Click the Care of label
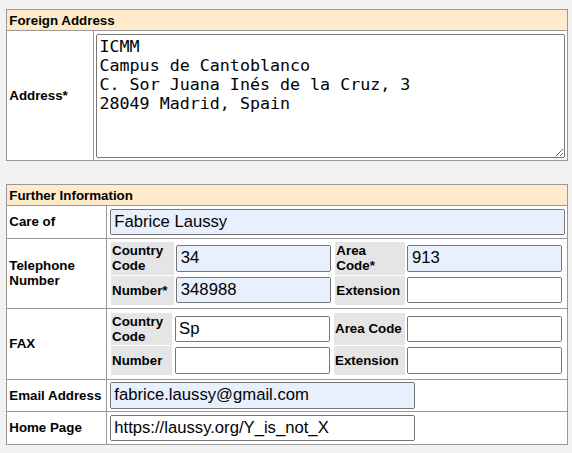The height and width of the screenshot is (453, 572). [x=32, y=222]
